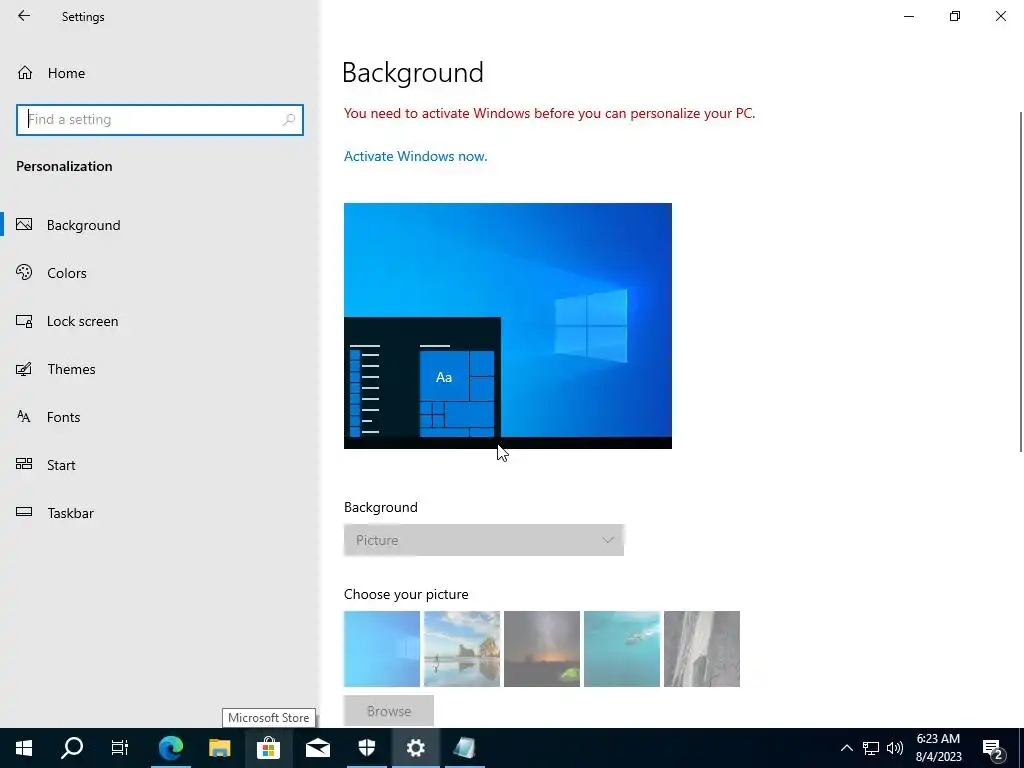The image size is (1024, 768).
Task: Select the beach rocks wallpaper thumbnail
Action: point(462,648)
